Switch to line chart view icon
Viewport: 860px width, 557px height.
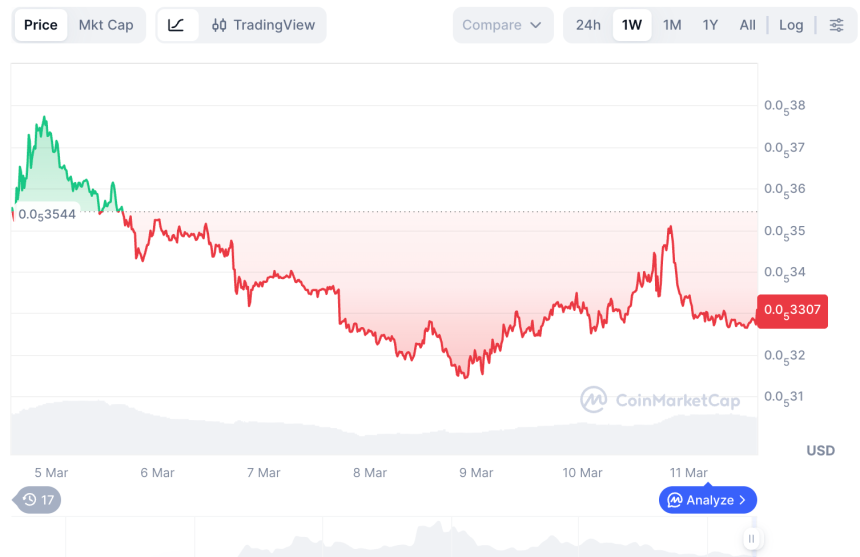[x=176, y=25]
